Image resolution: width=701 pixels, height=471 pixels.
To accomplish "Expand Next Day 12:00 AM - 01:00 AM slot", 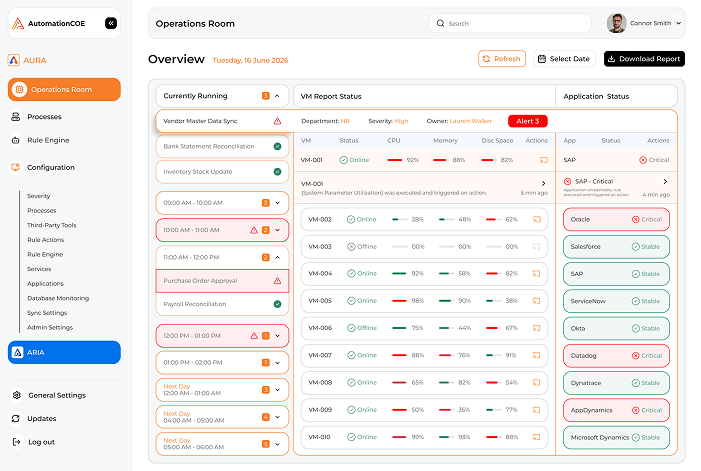I will point(278,390).
